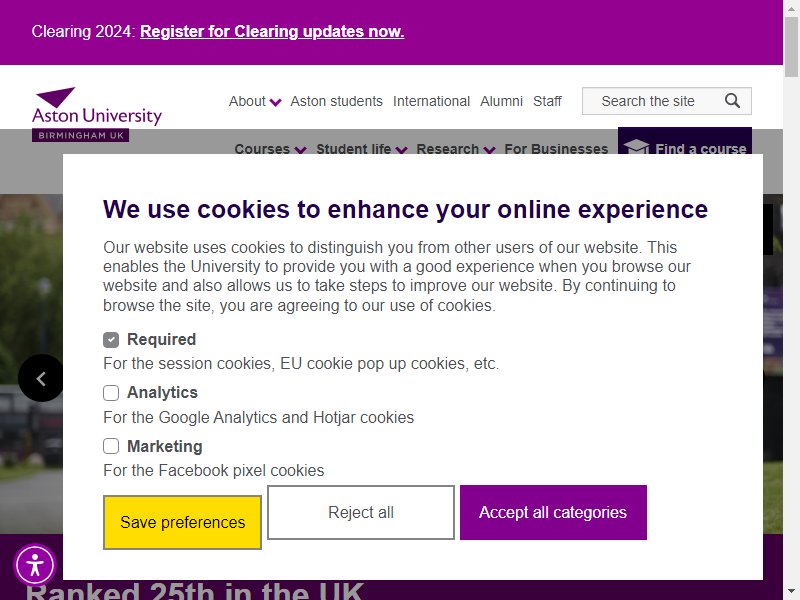The width and height of the screenshot is (800, 600).
Task: Open the Aston students menu item
Action: [x=336, y=102]
